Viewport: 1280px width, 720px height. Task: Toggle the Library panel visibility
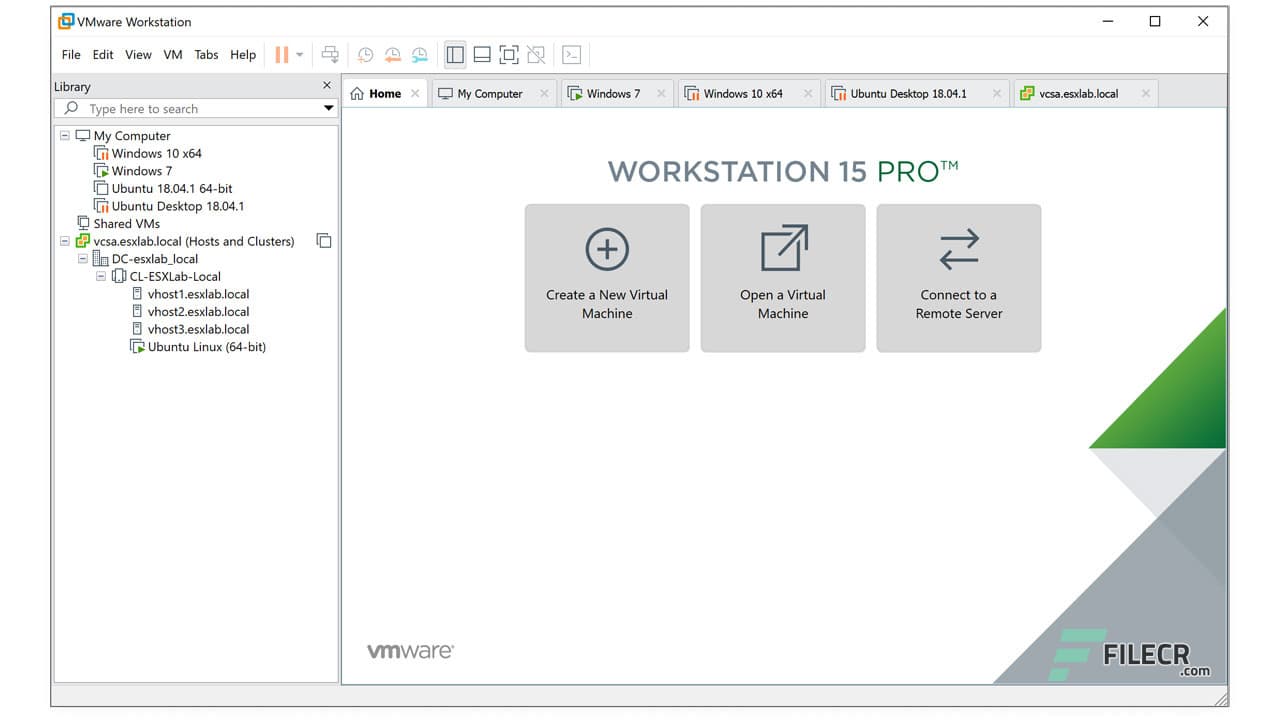455,54
